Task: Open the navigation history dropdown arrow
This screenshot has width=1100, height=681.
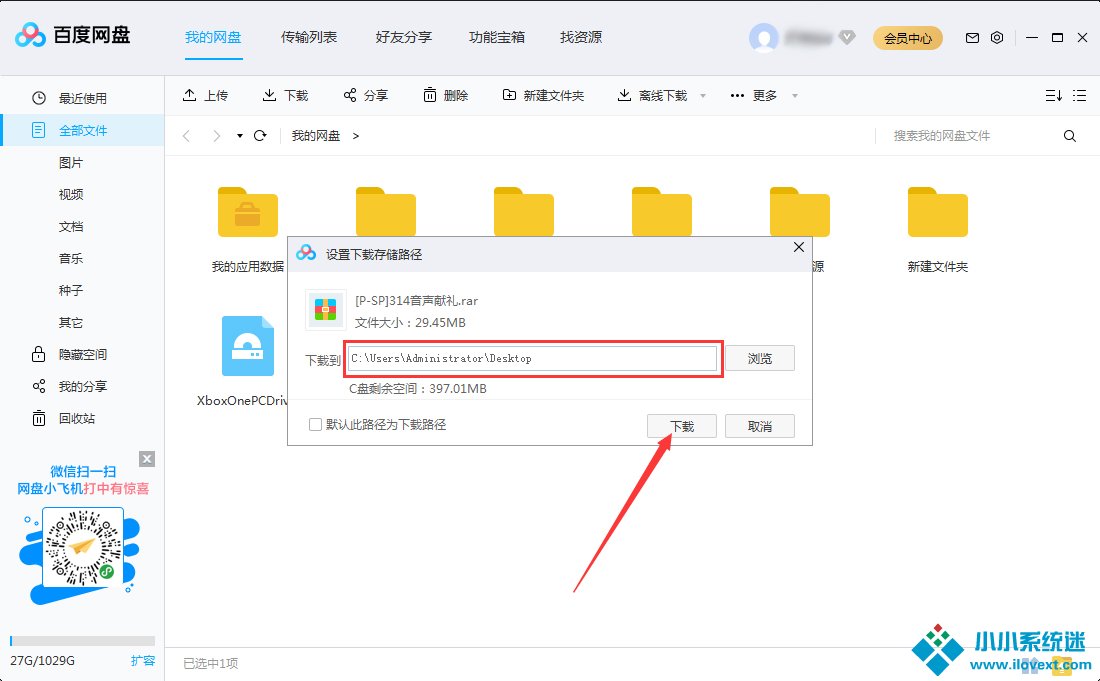Action: coord(240,136)
